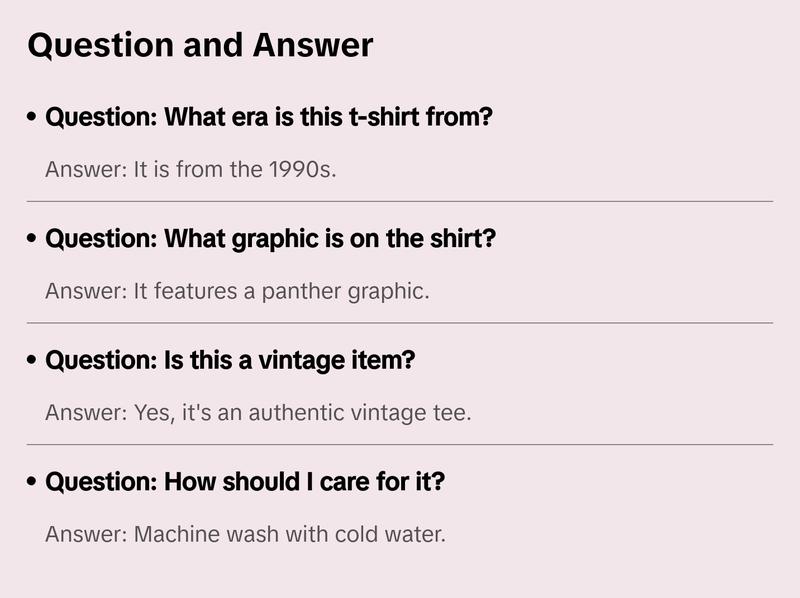The height and width of the screenshot is (598, 800).
Task: Click the answer "It is from the 1990s"
Action: click(x=191, y=170)
